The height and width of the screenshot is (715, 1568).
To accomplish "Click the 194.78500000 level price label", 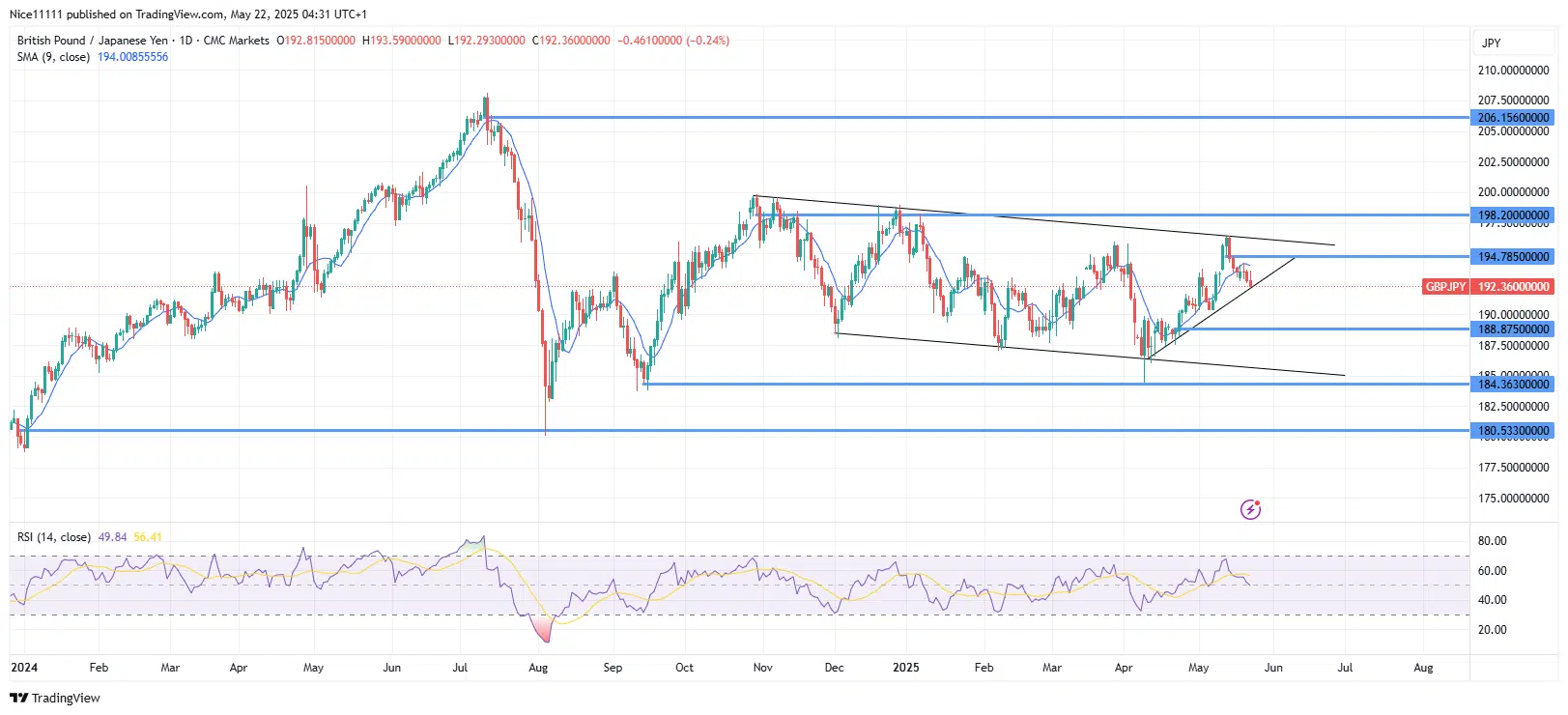I will click(x=1513, y=257).
